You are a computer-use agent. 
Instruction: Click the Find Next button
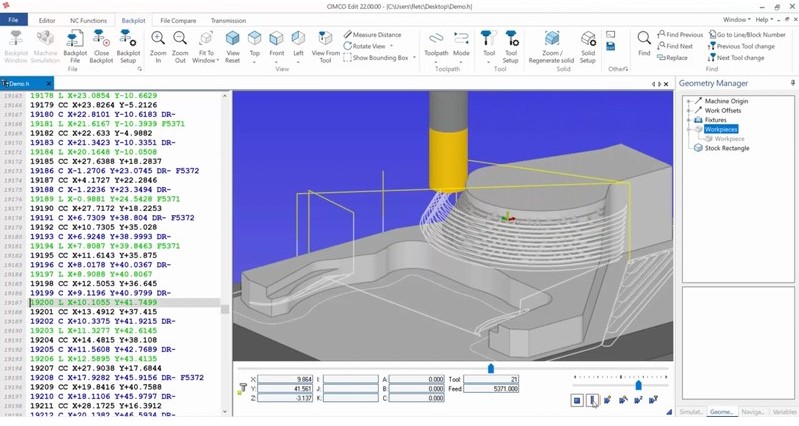click(x=678, y=46)
